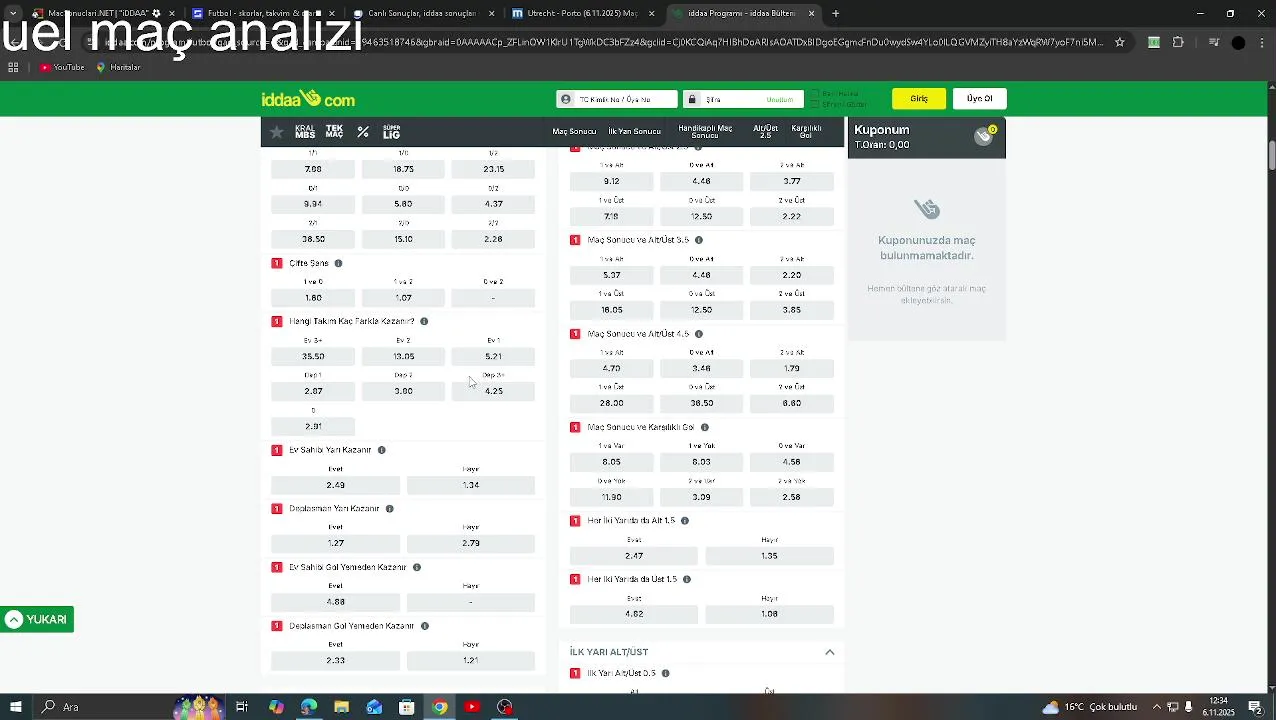Open info icon for Deplasman Yarı Kazanır
The width and height of the screenshot is (1276, 720).
point(389,509)
